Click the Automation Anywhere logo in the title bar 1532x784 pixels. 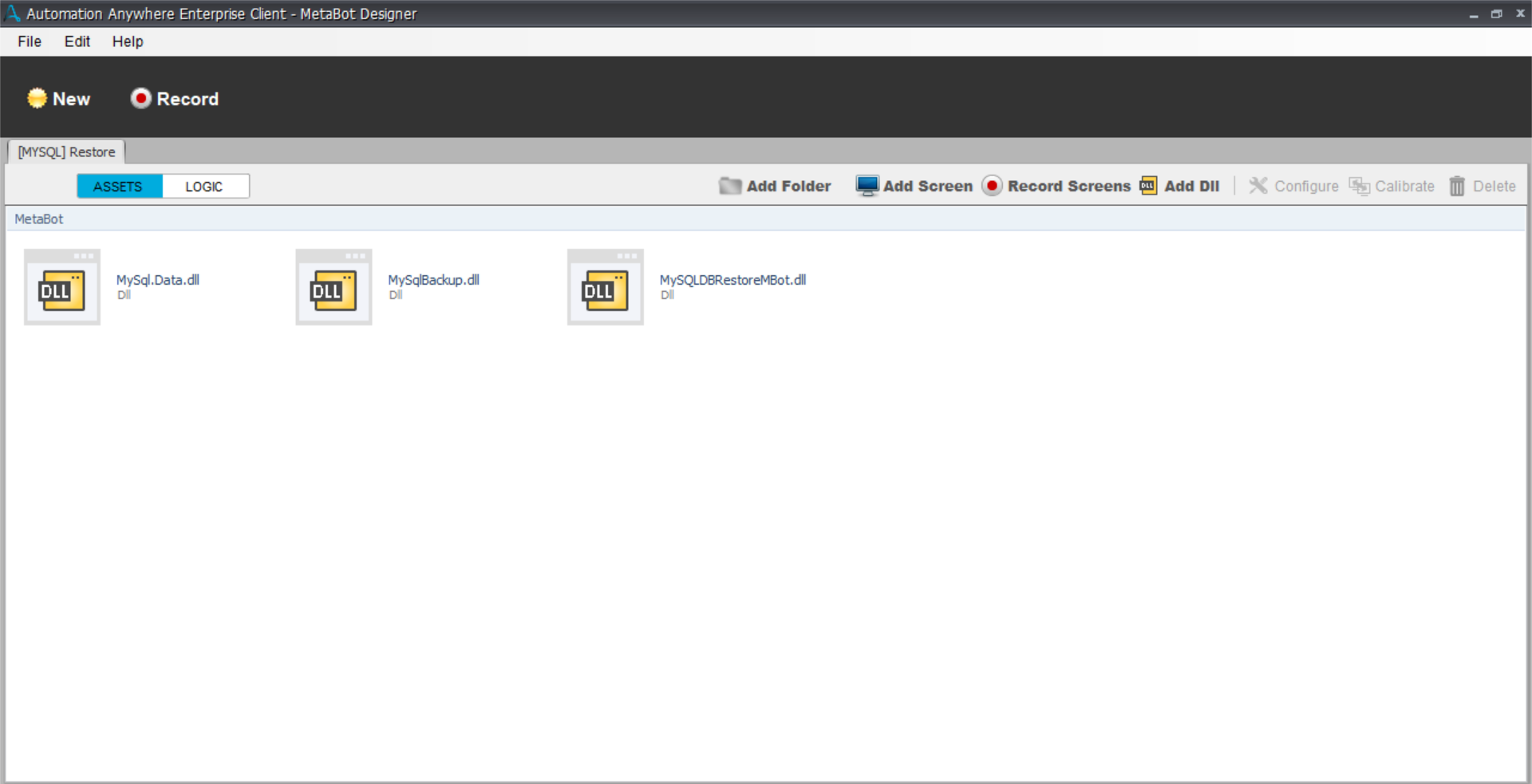(13, 14)
